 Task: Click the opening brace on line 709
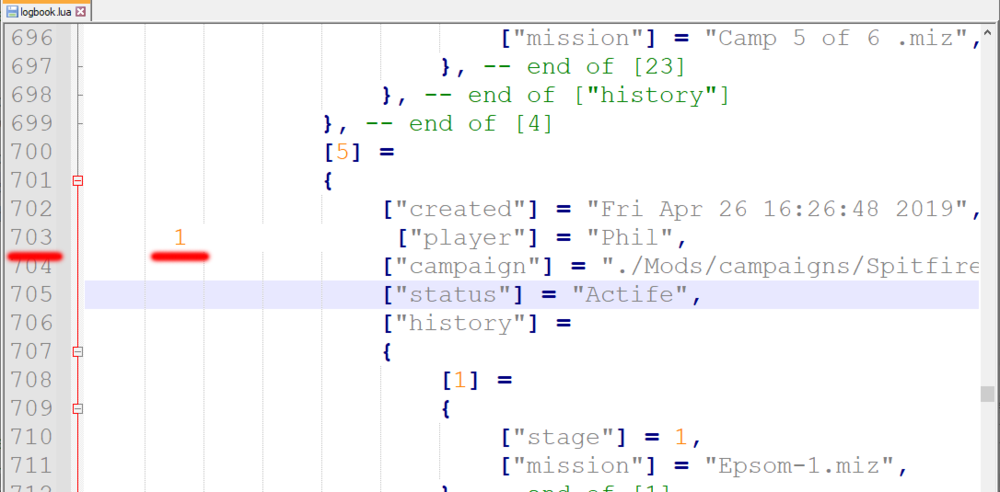(x=446, y=408)
